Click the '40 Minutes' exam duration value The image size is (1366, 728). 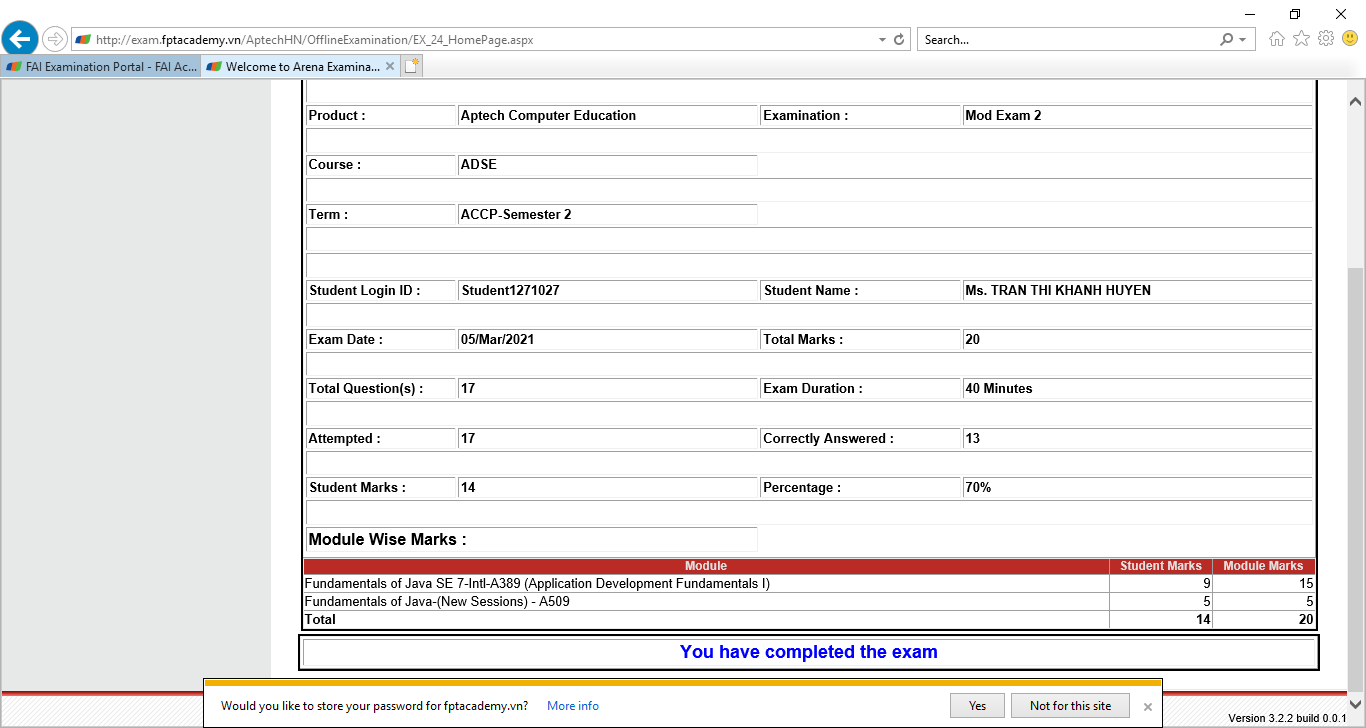tap(999, 388)
